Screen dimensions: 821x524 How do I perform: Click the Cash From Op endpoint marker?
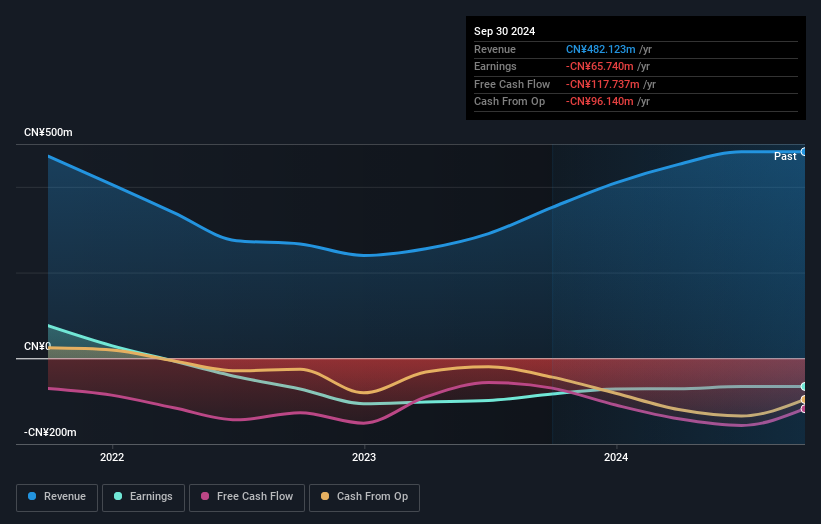coord(804,399)
